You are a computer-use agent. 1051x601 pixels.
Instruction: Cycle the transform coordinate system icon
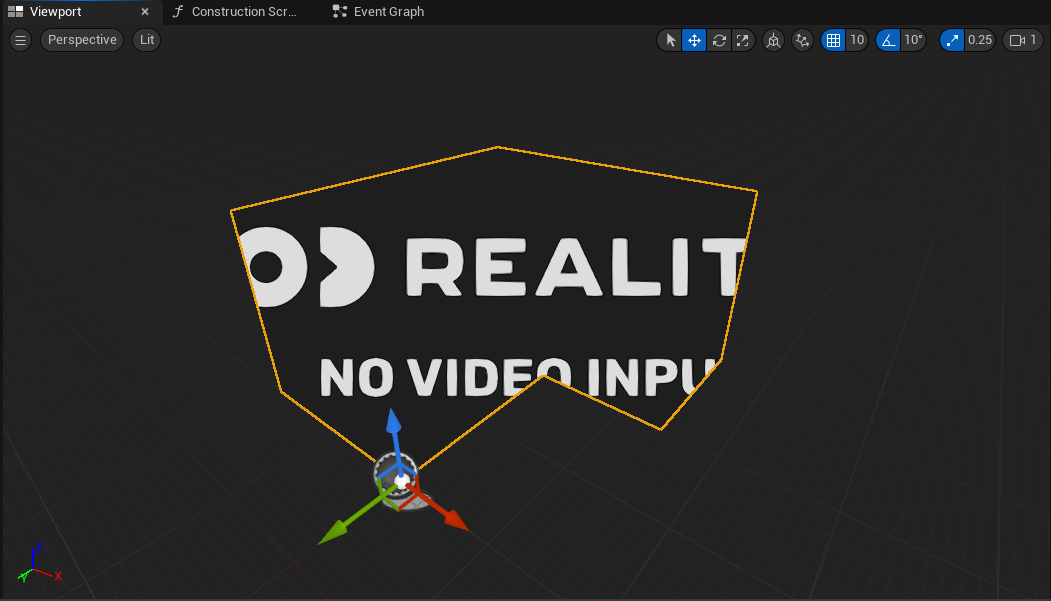[773, 40]
